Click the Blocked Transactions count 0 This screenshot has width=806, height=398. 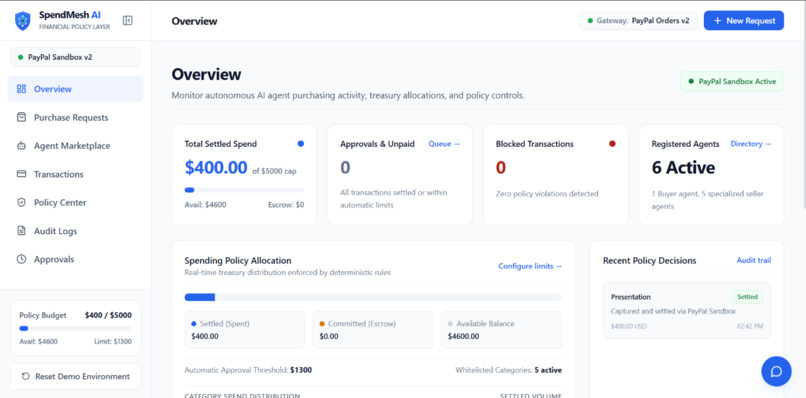501,168
